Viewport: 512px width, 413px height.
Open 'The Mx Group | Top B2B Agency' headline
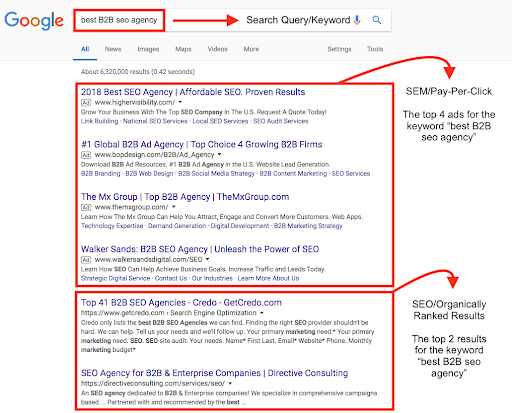click(x=185, y=197)
